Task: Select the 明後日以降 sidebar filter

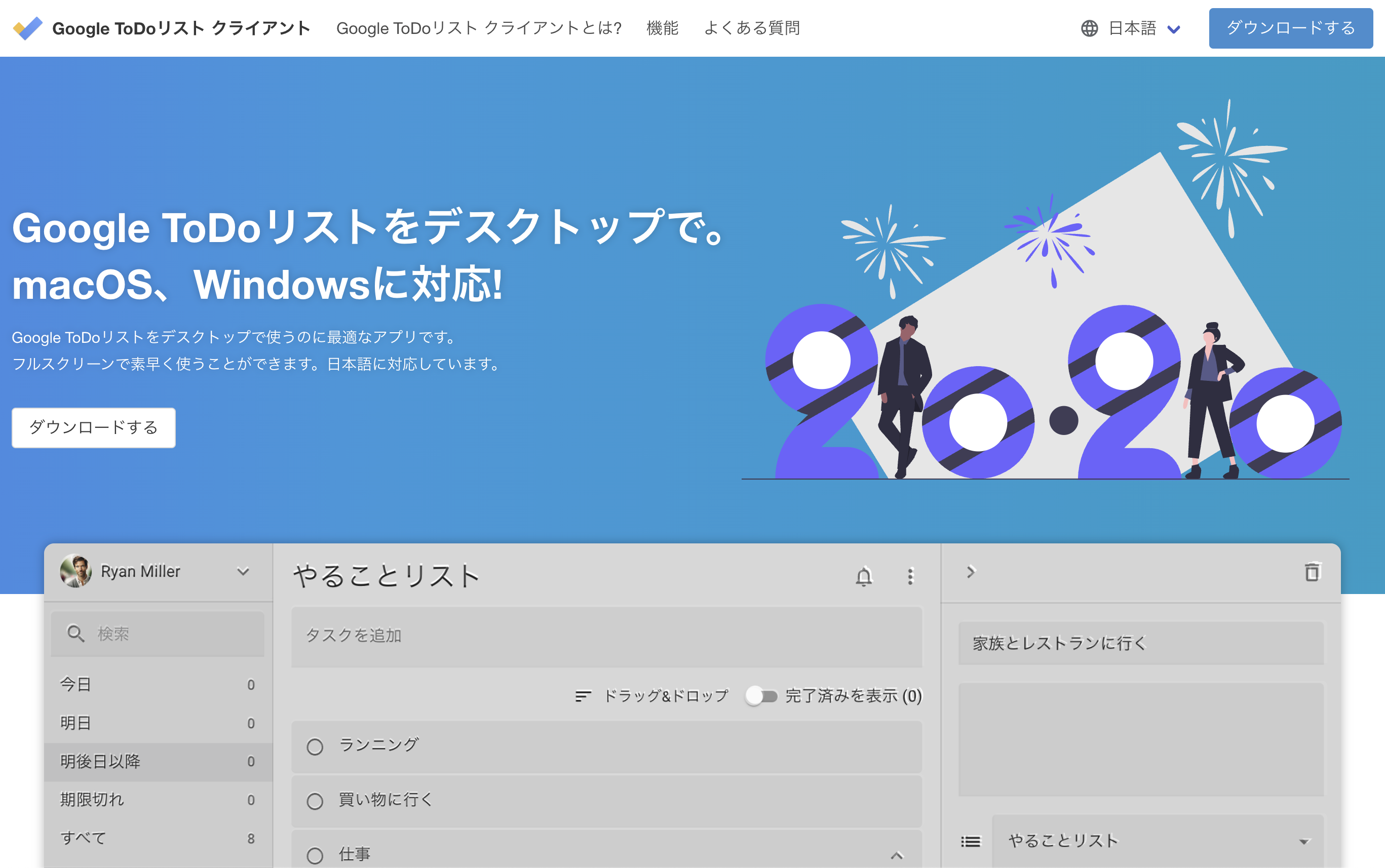Action: click(x=158, y=761)
